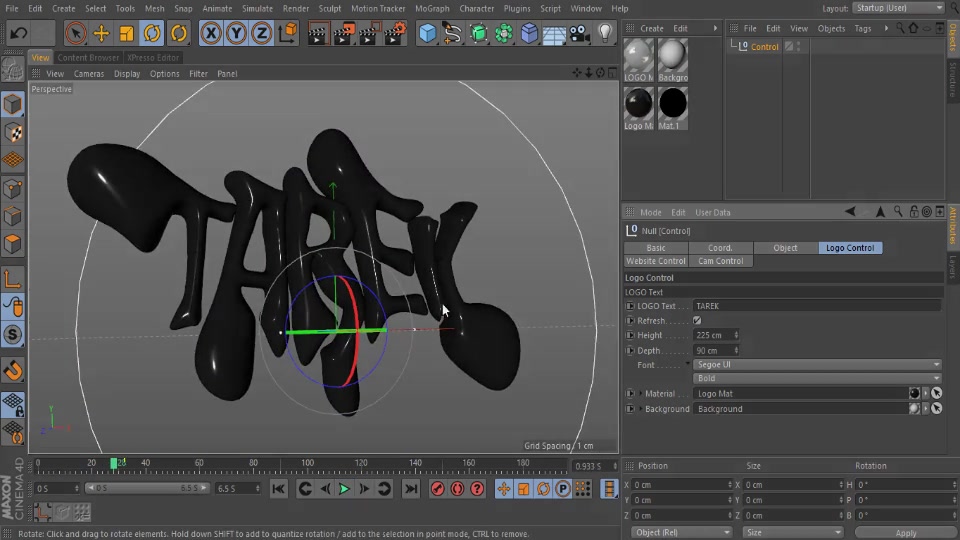The width and height of the screenshot is (960, 540).
Task: Select the Rotate tool
Action: pos(152,33)
